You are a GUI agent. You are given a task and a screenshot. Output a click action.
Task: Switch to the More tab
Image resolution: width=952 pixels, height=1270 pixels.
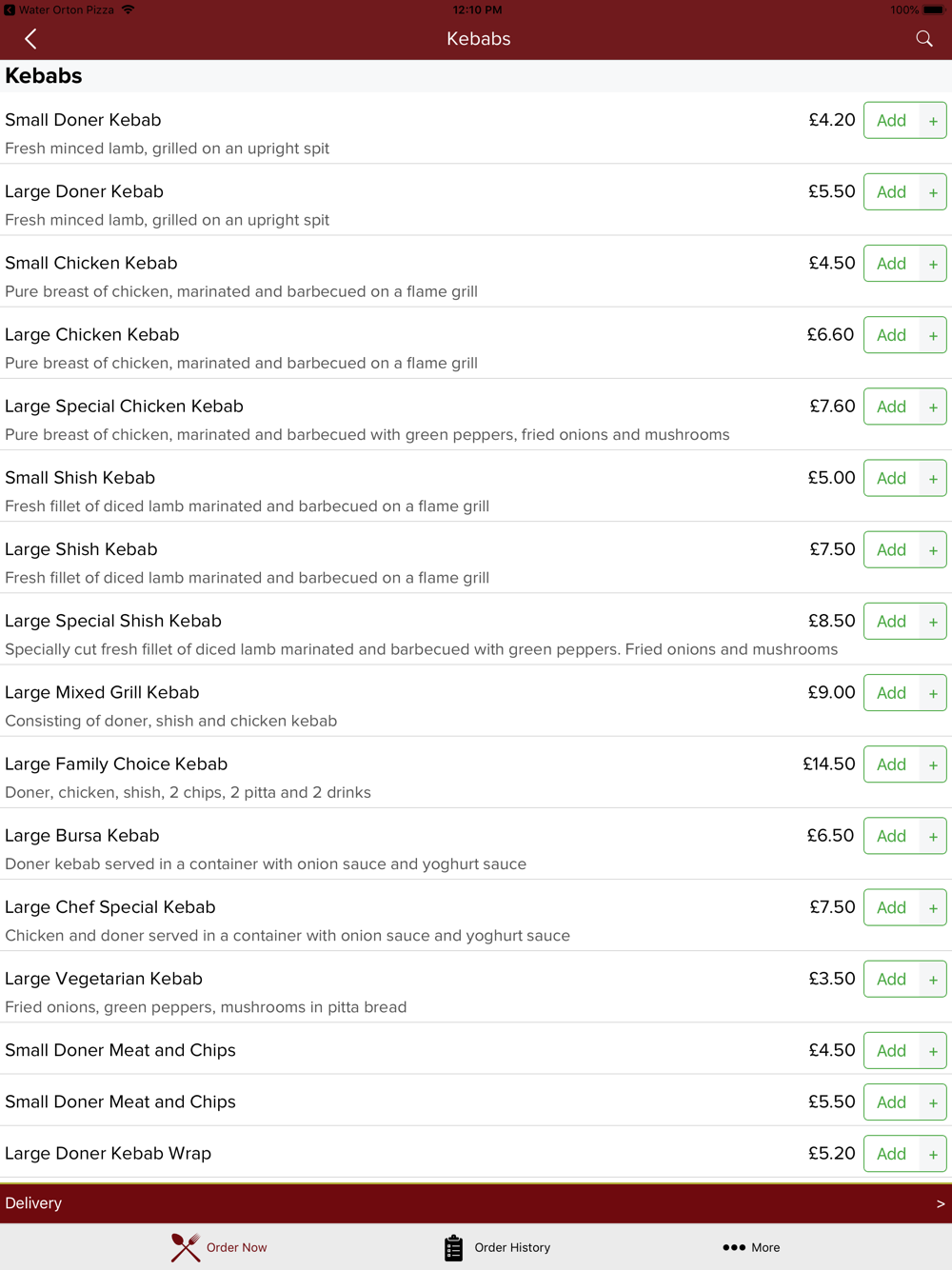(764, 1247)
